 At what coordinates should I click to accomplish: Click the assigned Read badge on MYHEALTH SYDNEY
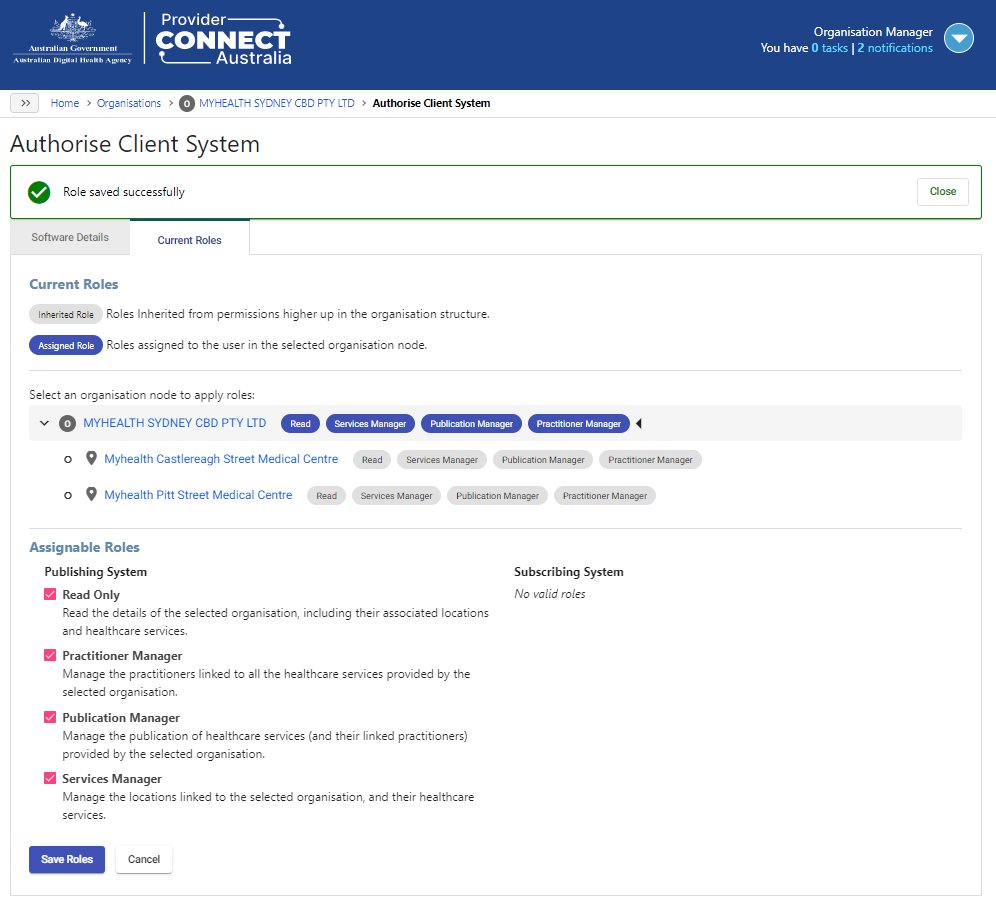300,424
